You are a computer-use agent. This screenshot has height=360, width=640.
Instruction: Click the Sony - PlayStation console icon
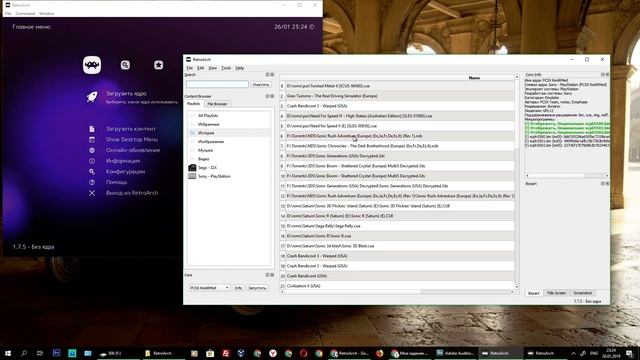click(192, 176)
